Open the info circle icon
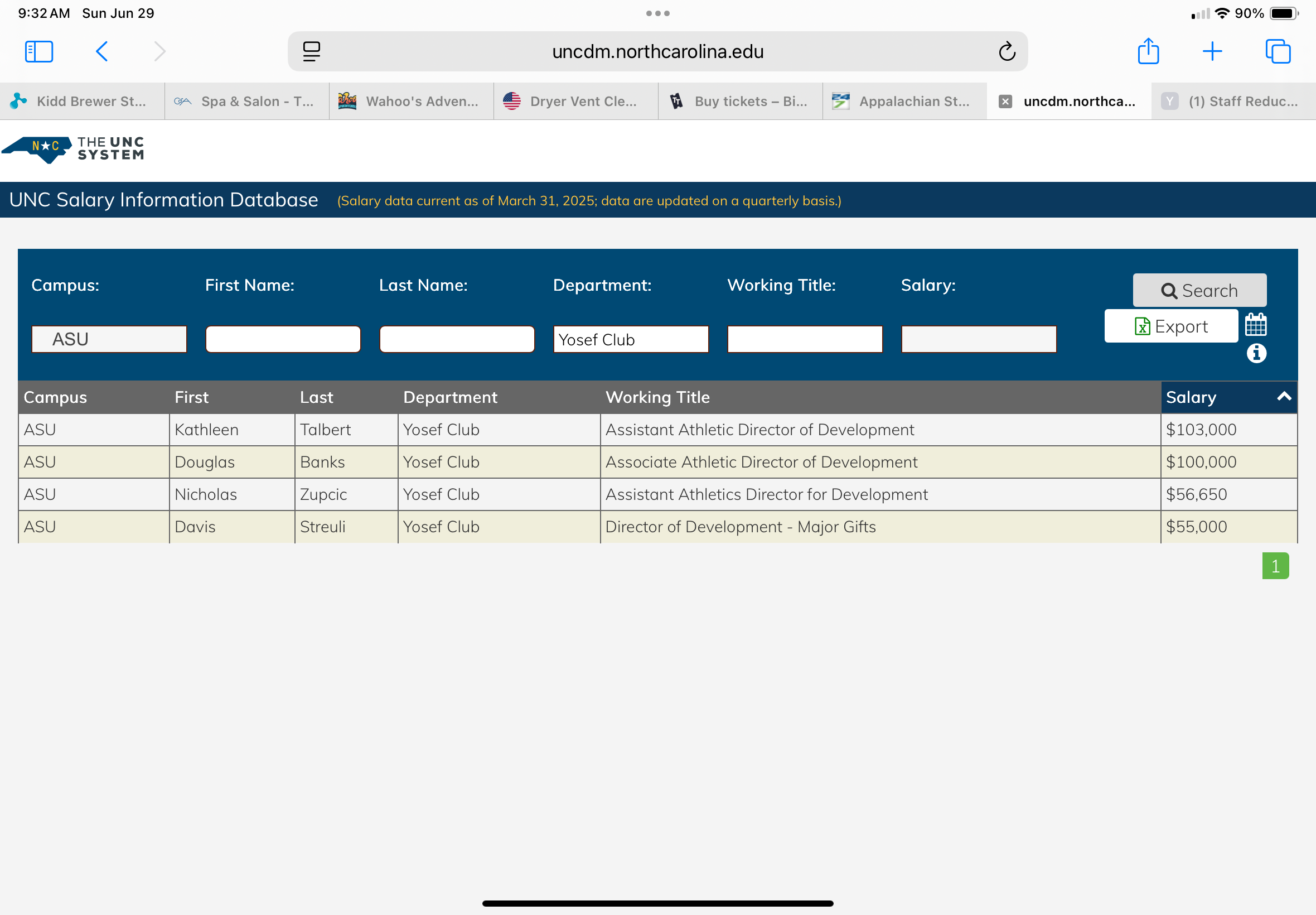The height and width of the screenshot is (915, 1316). 1256,353
